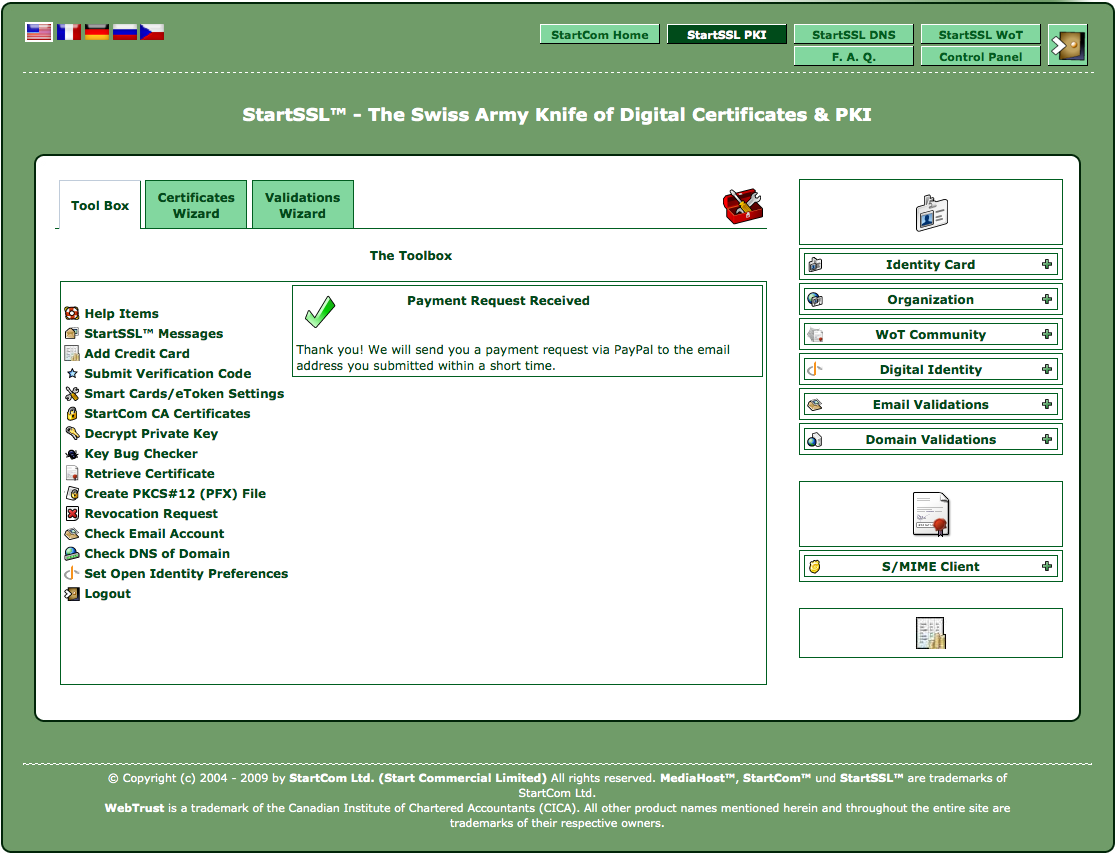The image size is (1116, 854).
Task: Expand Email Validations section plus sign
Action: [x=1046, y=404]
